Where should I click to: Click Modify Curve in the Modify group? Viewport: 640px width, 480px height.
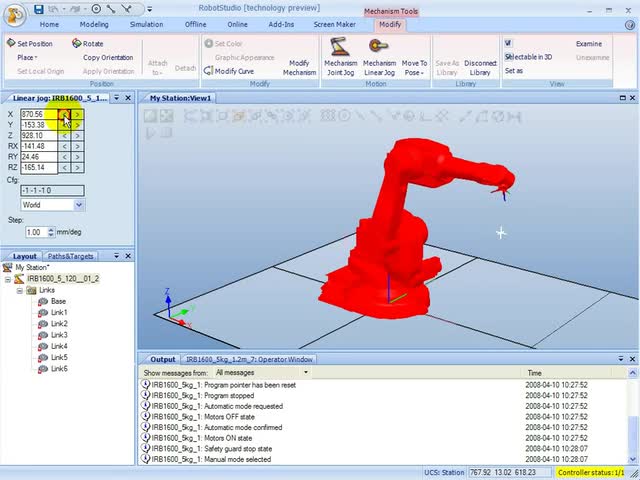pyautogui.click(x=229, y=71)
